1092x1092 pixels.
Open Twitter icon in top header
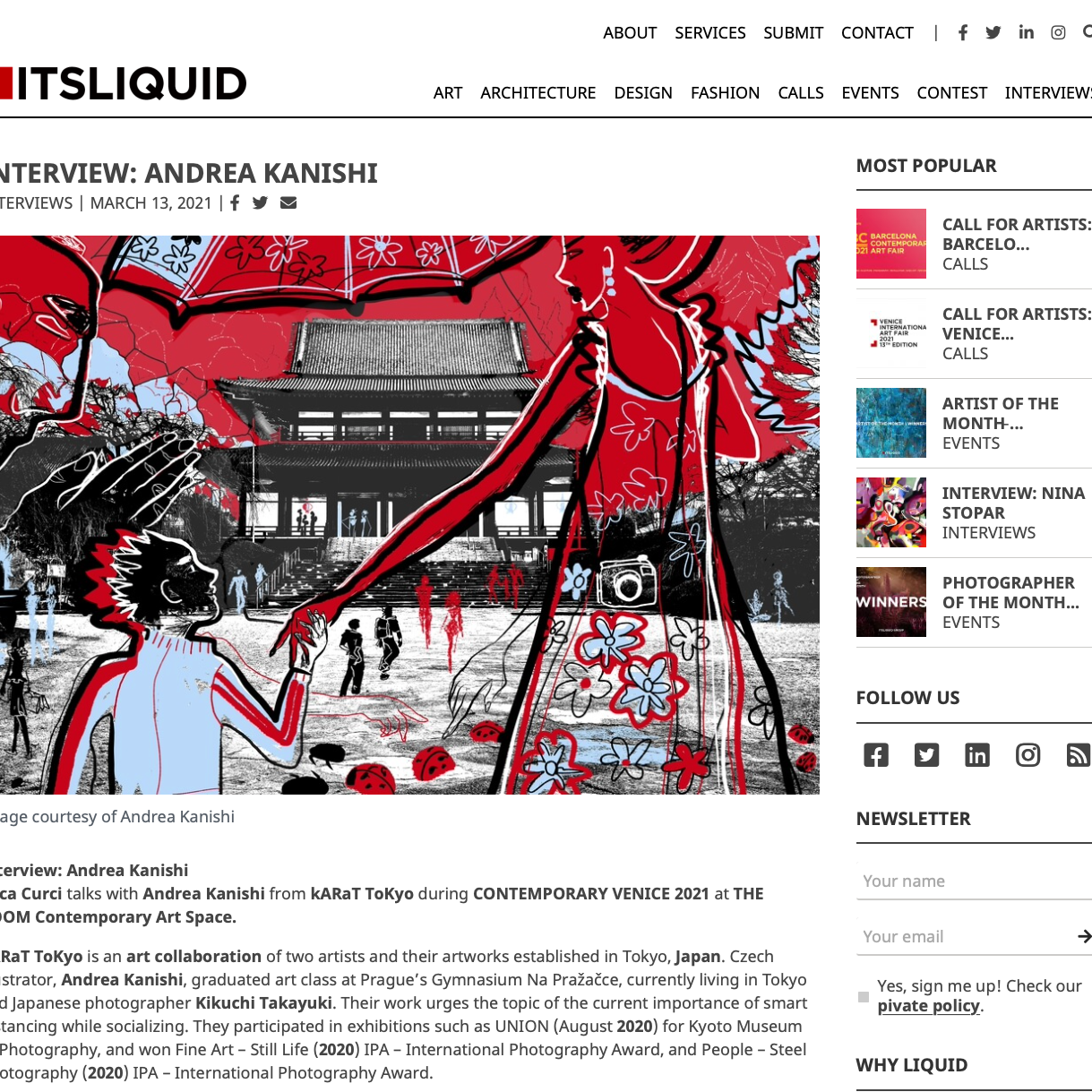coord(993,33)
